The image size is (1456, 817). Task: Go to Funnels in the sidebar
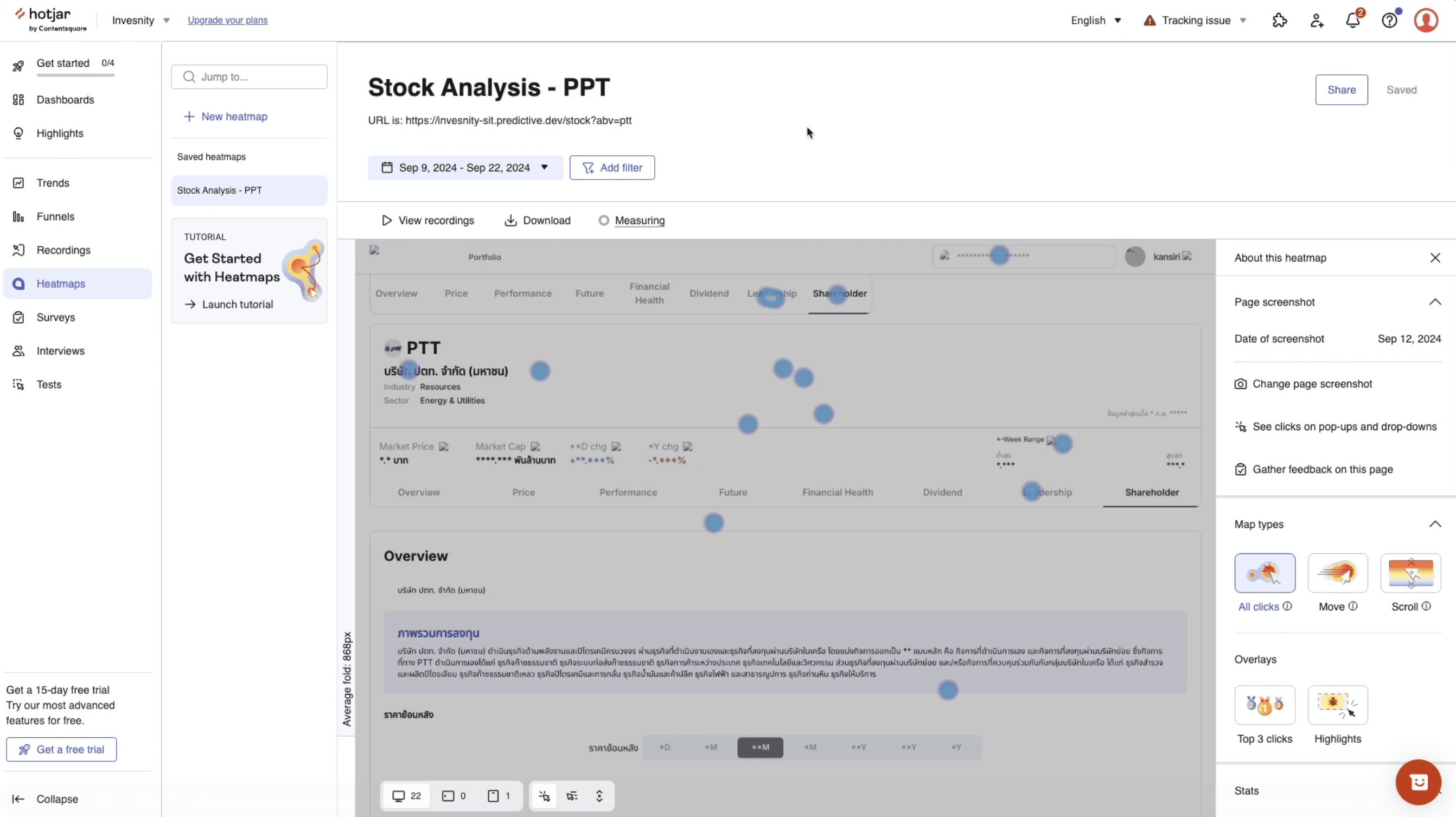coord(55,216)
